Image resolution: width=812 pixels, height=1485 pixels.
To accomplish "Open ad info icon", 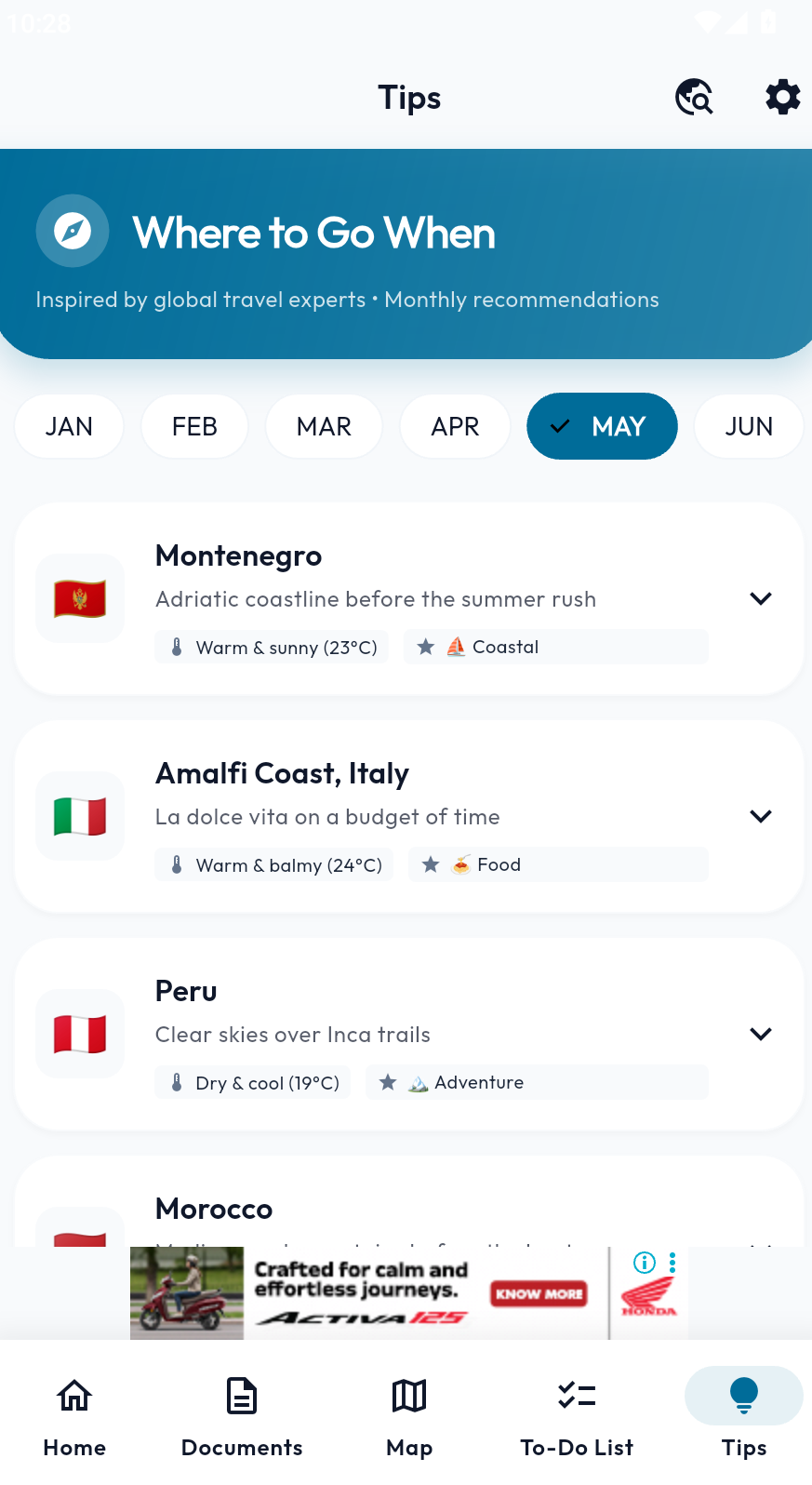I will coord(645,1263).
